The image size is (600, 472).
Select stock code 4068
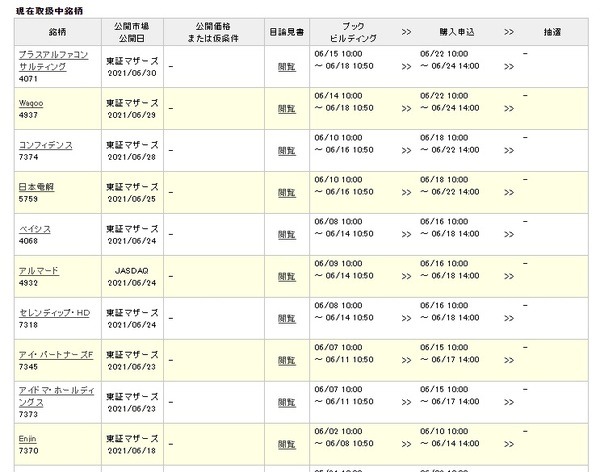click(x=28, y=241)
